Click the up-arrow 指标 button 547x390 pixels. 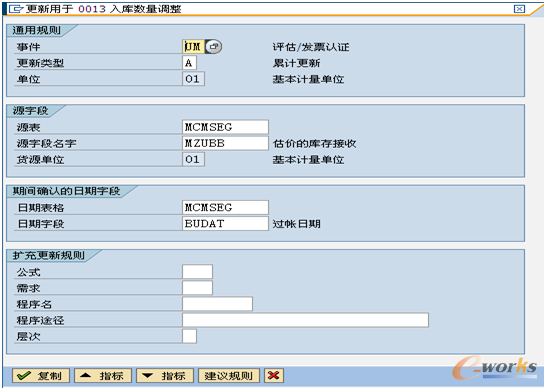tap(103, 376)
